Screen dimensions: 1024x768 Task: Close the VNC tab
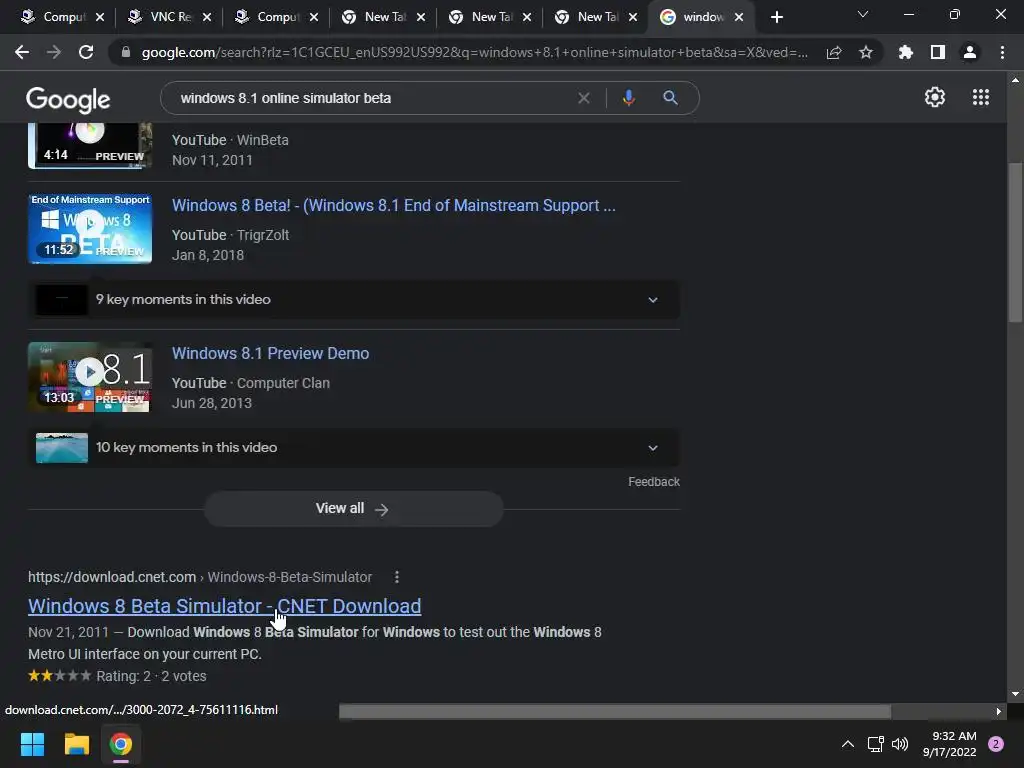(x=206, y=17)
